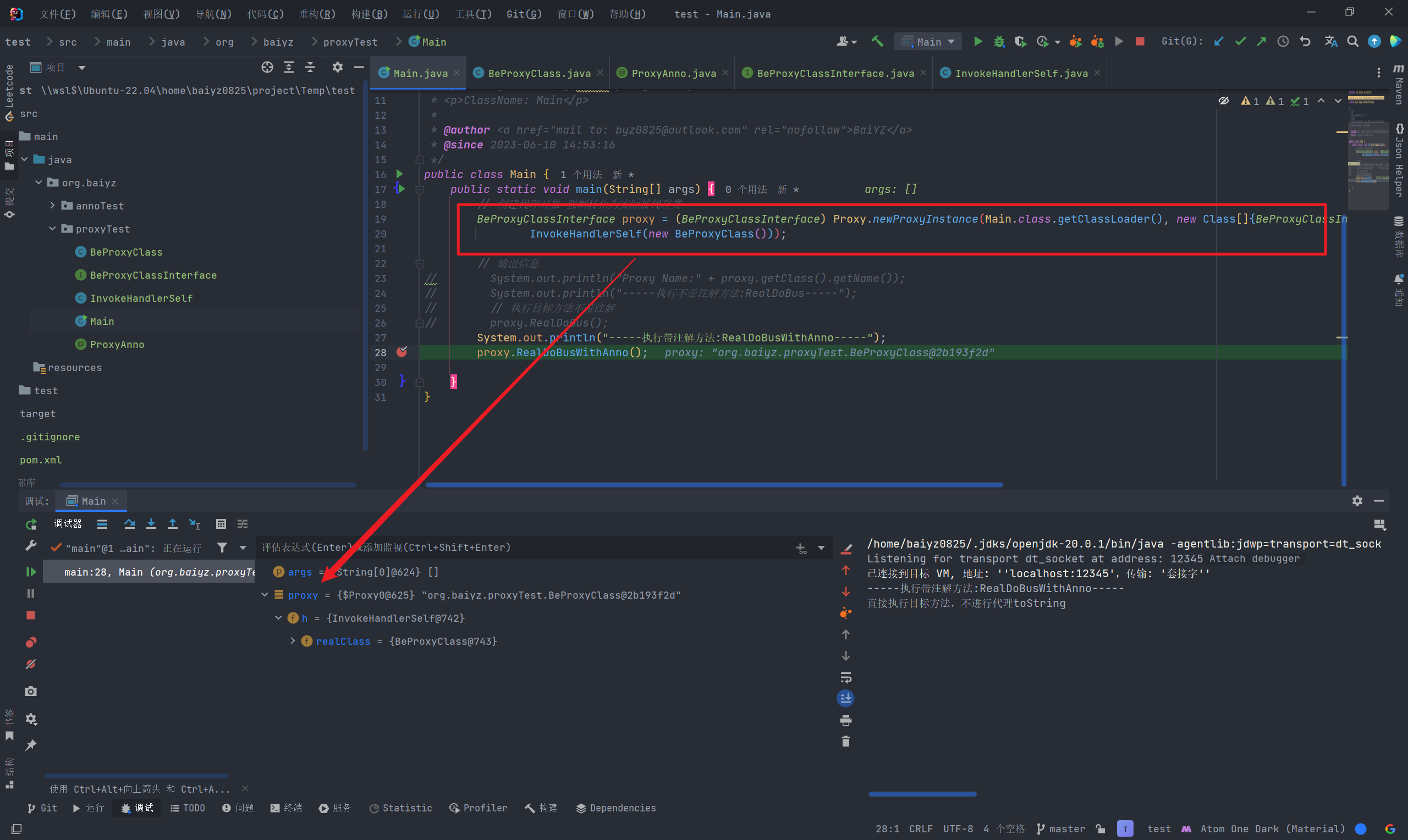The width and height of the screenshot is (1408, 840).
Task: Print console output icon
Action: (x=846, y=721)
